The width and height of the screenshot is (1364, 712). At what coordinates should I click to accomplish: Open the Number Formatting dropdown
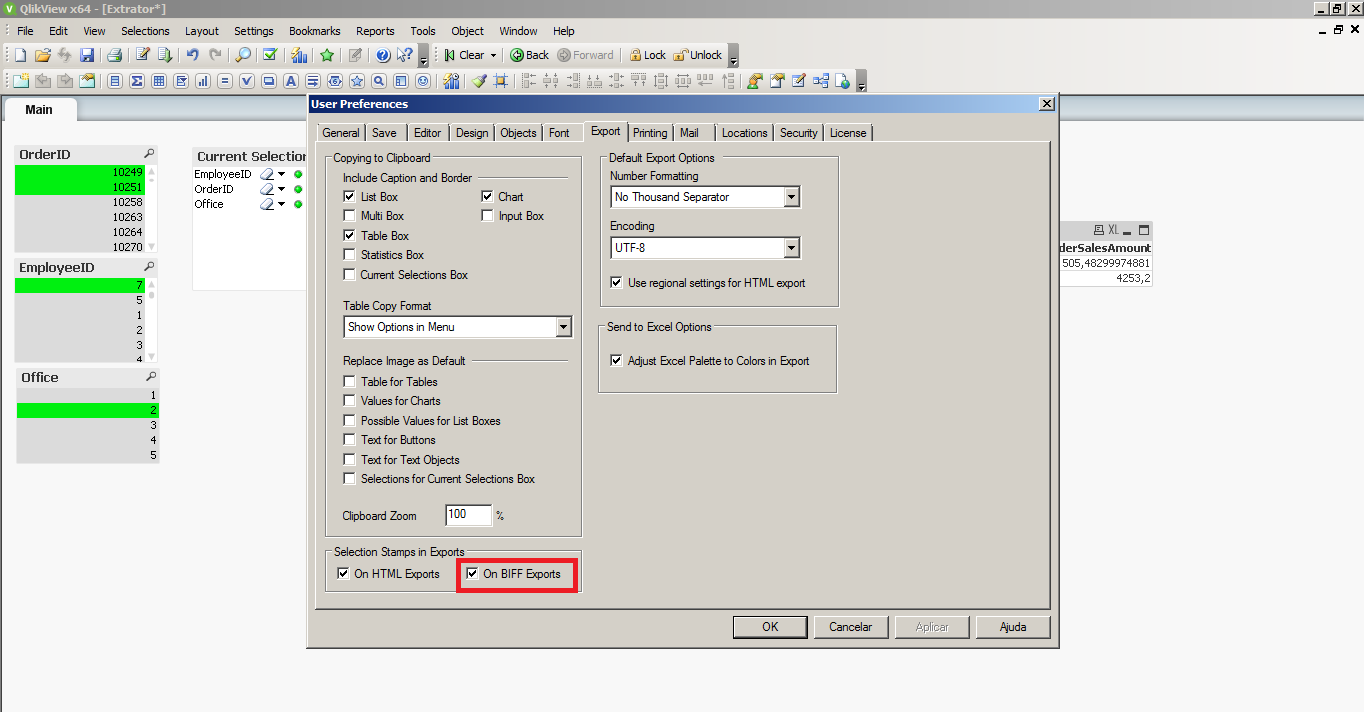(x=791, y=197)
